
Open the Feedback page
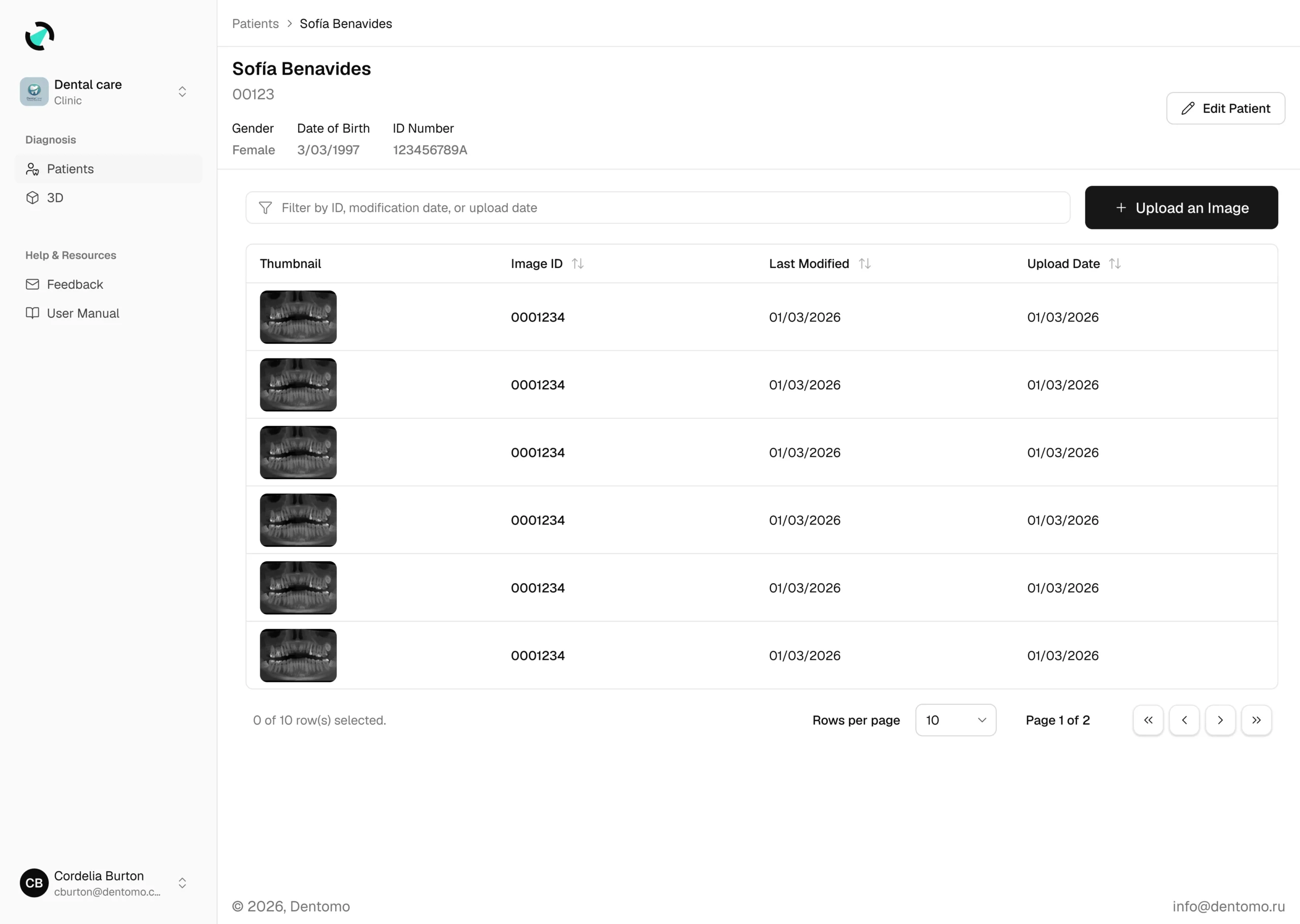[75, 284]
